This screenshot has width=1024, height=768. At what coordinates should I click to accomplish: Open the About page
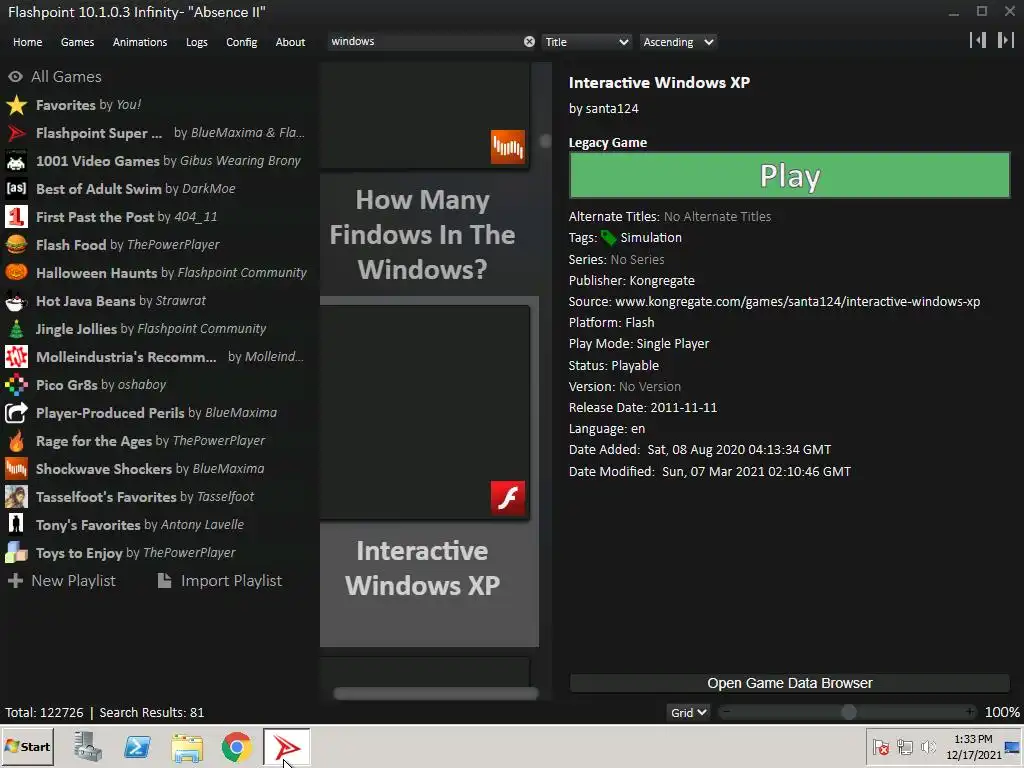(x=290, y=42)
